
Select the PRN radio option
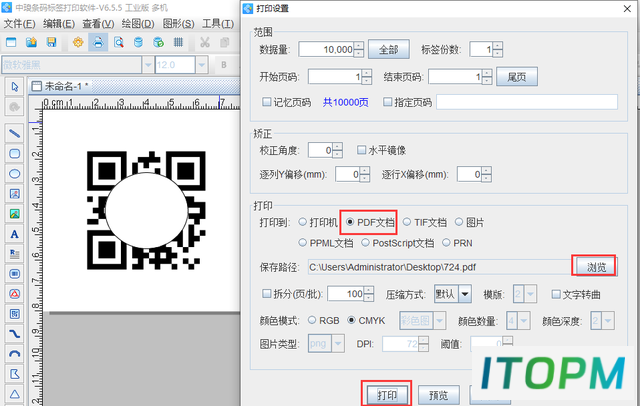click(x=446, y=243)
